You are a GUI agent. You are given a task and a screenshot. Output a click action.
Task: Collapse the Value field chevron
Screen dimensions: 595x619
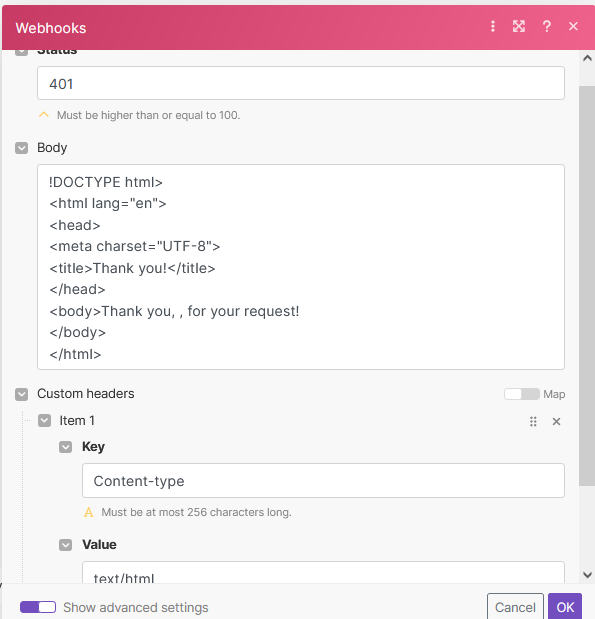tap(66, 545)
